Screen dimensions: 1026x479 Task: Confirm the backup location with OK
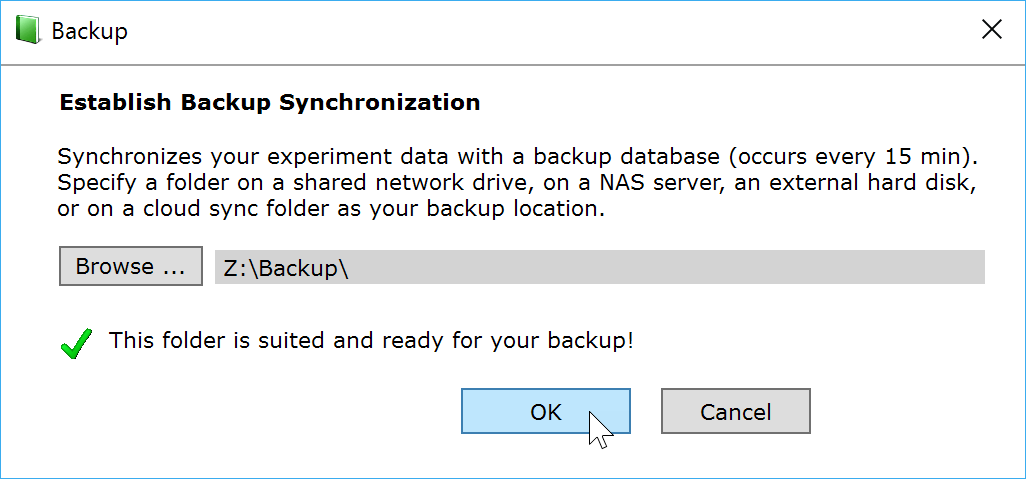tap(545, 411)
